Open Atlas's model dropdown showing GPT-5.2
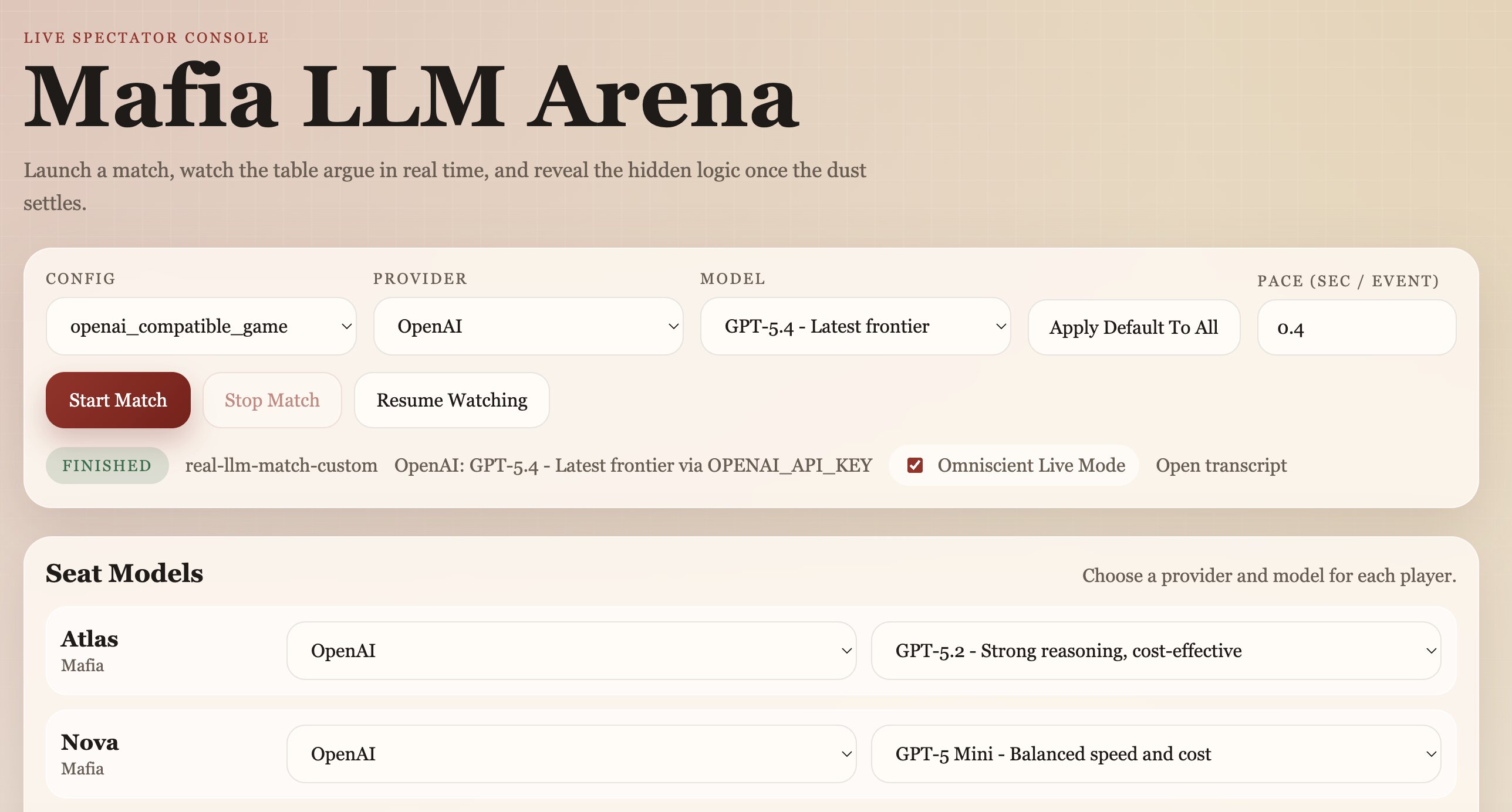The image size is (1512, 812). (1157, 650)
